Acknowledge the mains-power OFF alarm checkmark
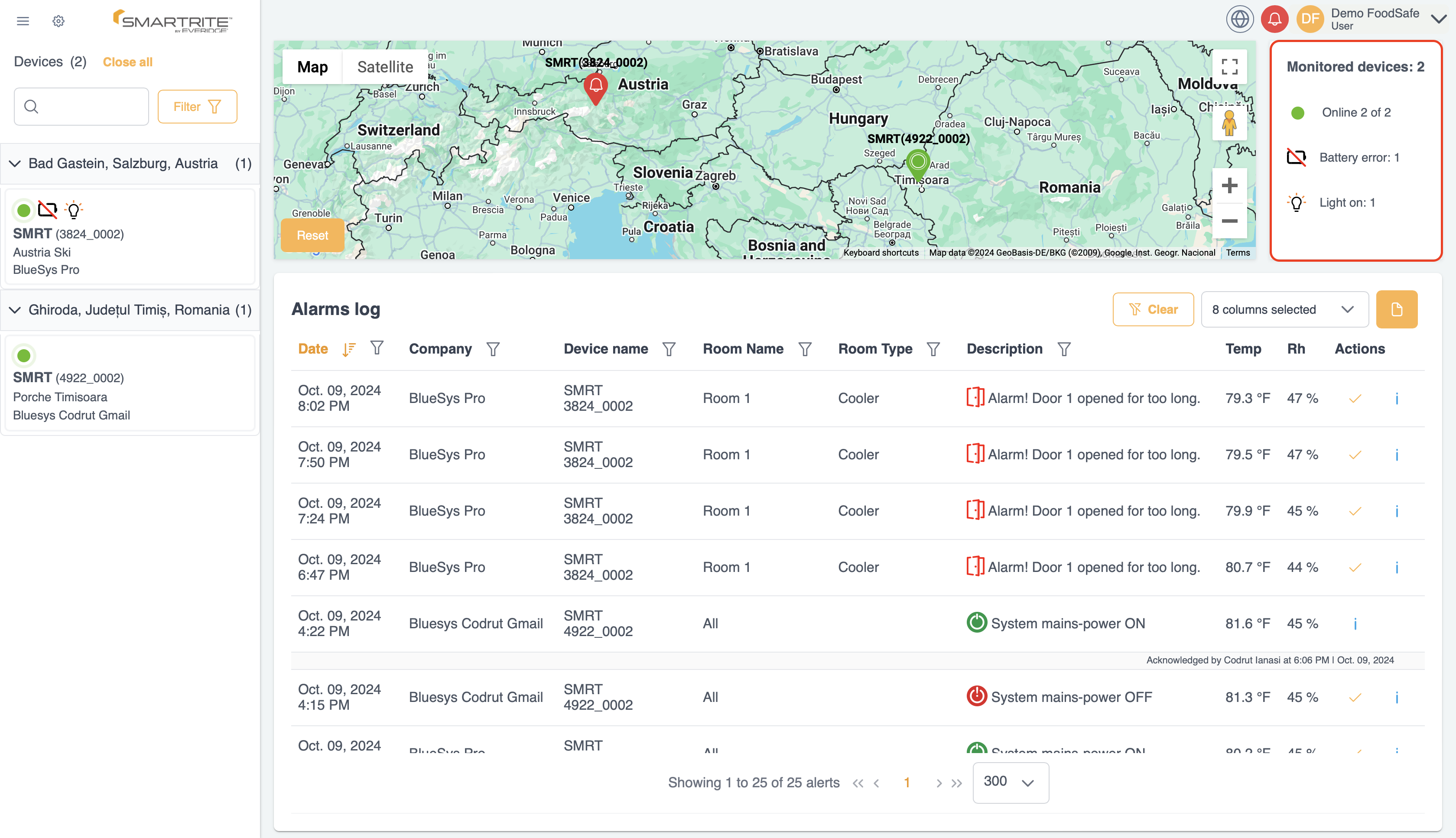Image resolution: width=1456 pixels, height=838 pixels. click(x=1355, y=698)
